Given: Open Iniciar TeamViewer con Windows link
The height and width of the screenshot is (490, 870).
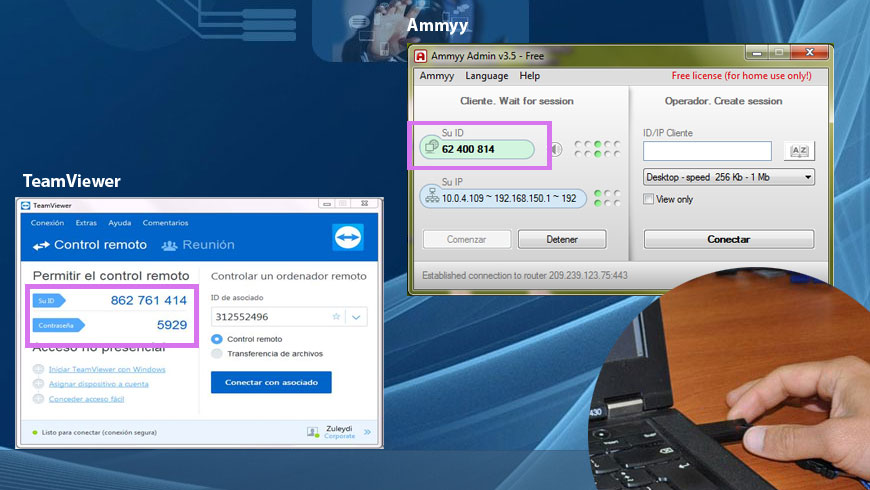Looking at the screenshot, I should pos(107,369).
